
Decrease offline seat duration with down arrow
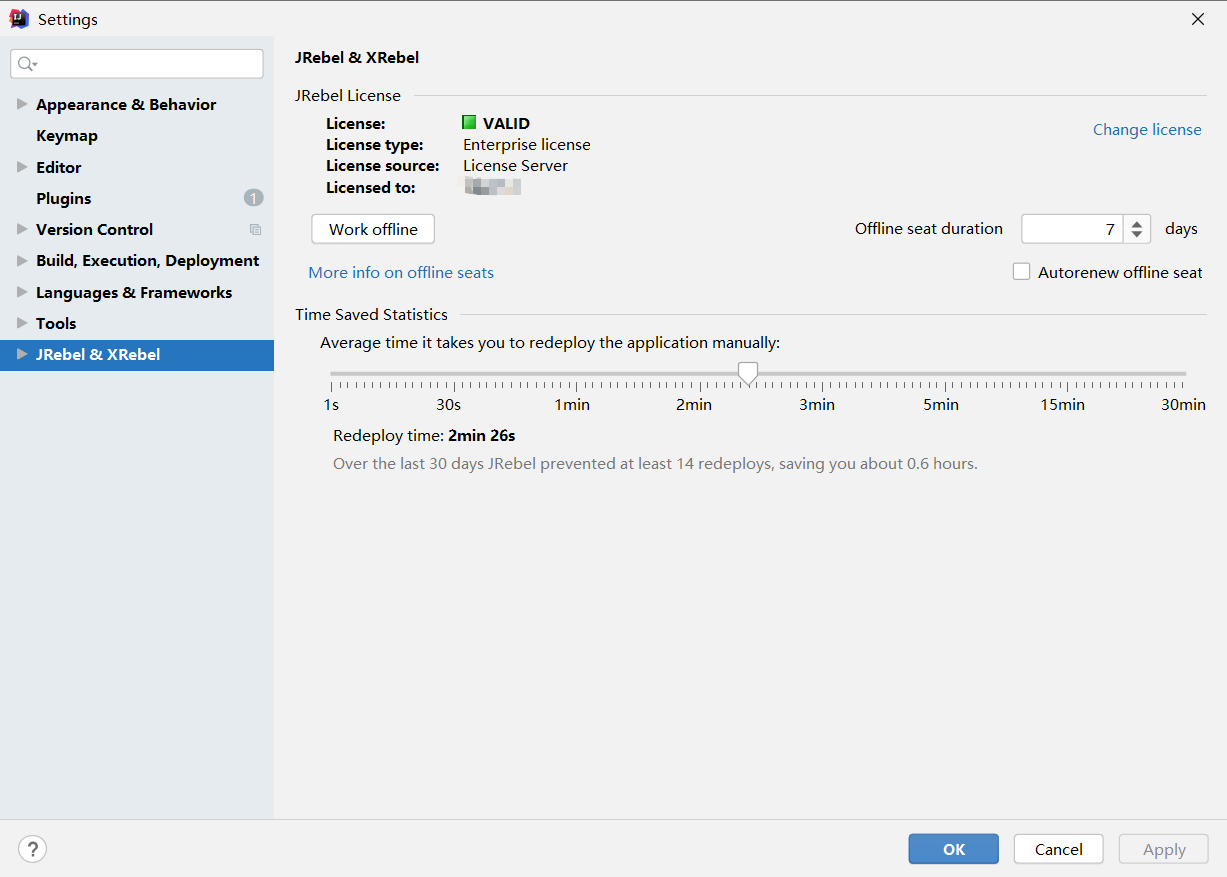(1137, 236)
